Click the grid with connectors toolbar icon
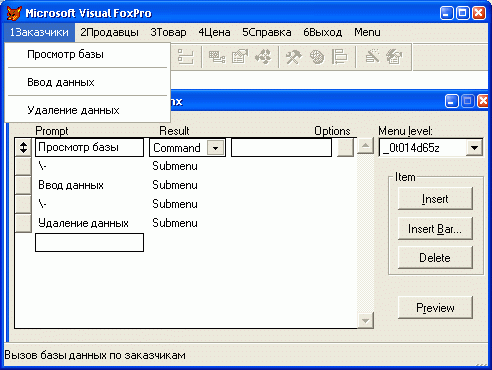 click(x=217, y=57)
